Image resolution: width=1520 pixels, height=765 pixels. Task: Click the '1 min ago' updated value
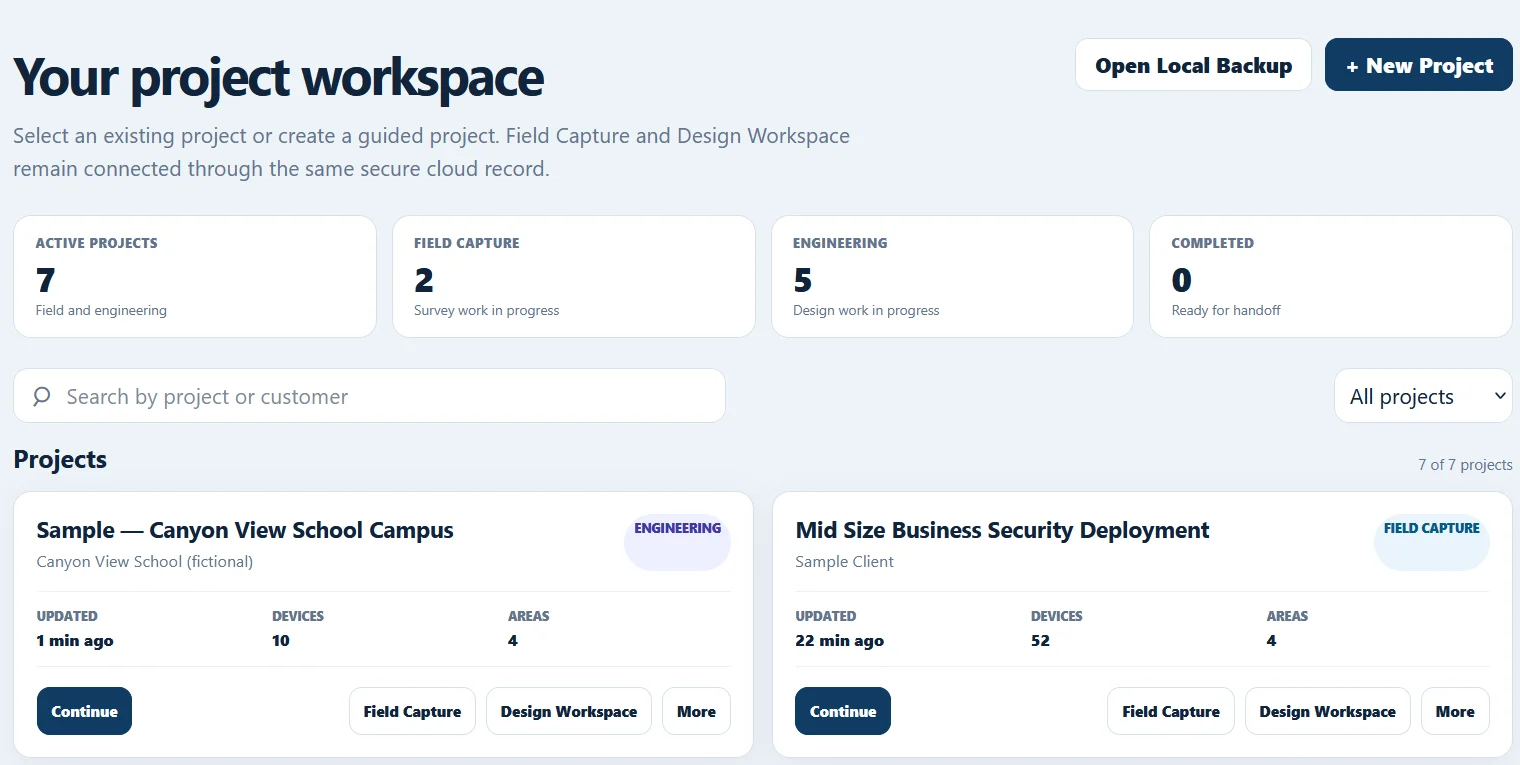pos(75,640)
